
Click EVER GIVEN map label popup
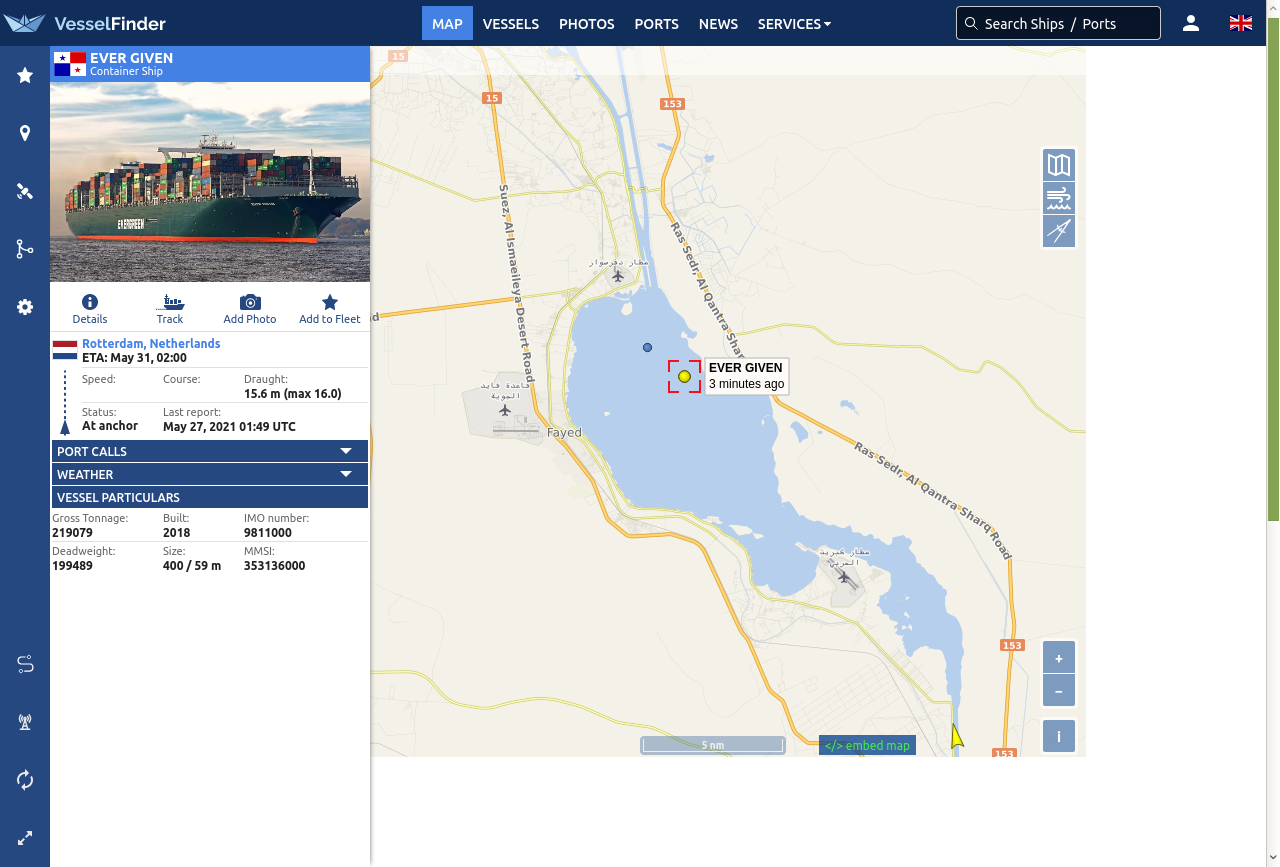[746, 376]
